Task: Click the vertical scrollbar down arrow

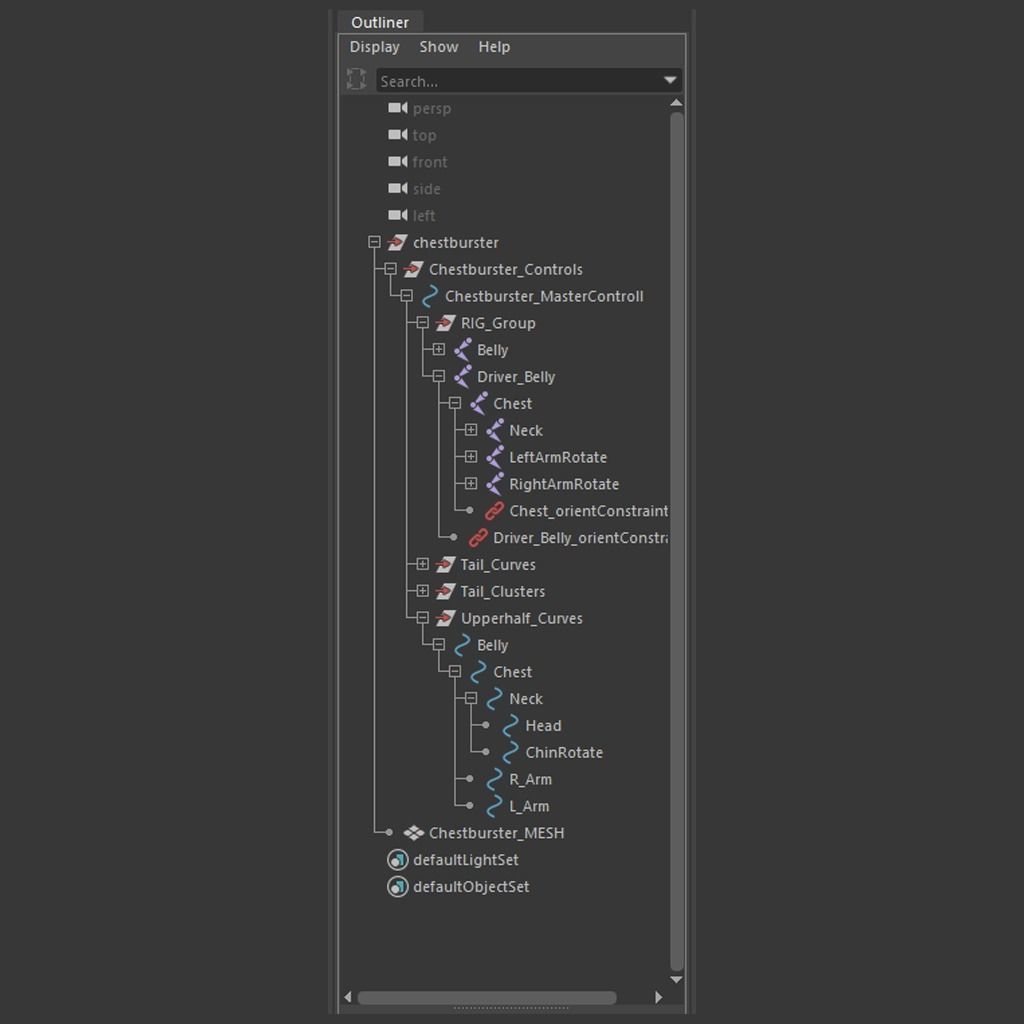Action: [676, 979]
